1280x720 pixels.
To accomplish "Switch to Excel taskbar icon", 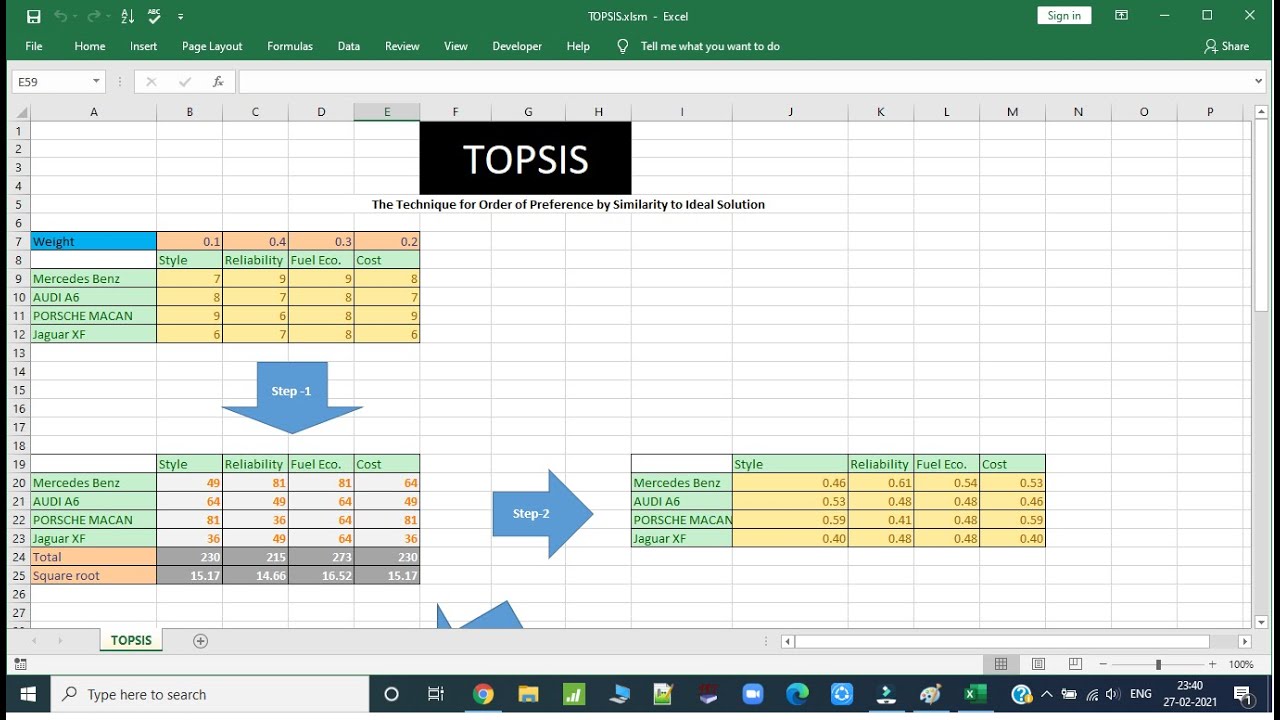I will click(975, 694).
